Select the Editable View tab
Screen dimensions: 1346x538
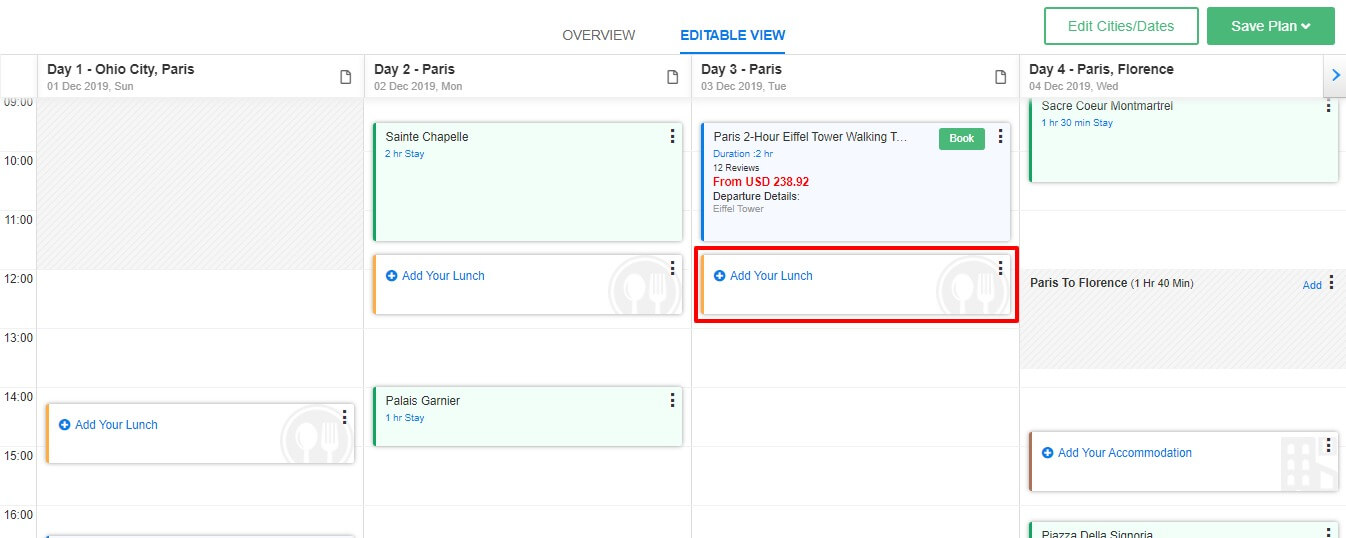pos(732,35)
